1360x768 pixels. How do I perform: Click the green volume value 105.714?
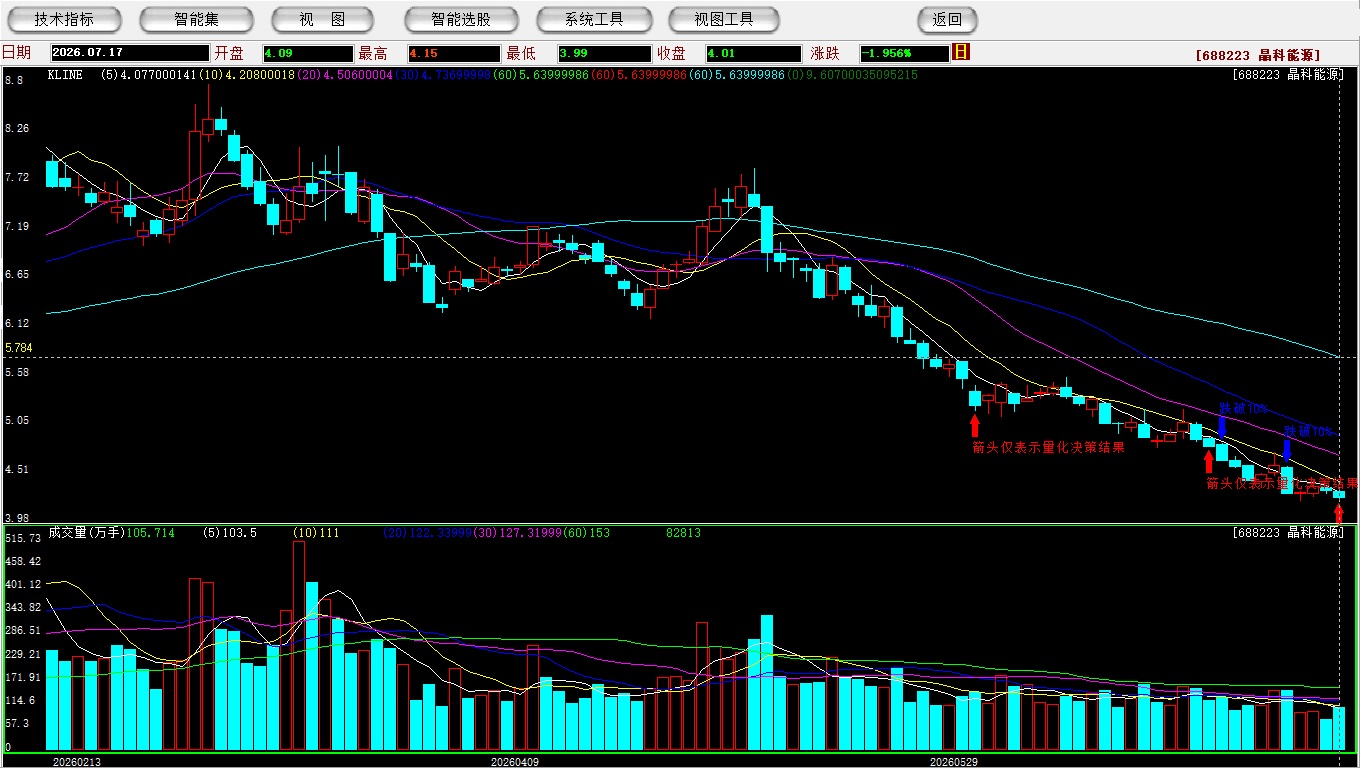[x=150, y=533]
